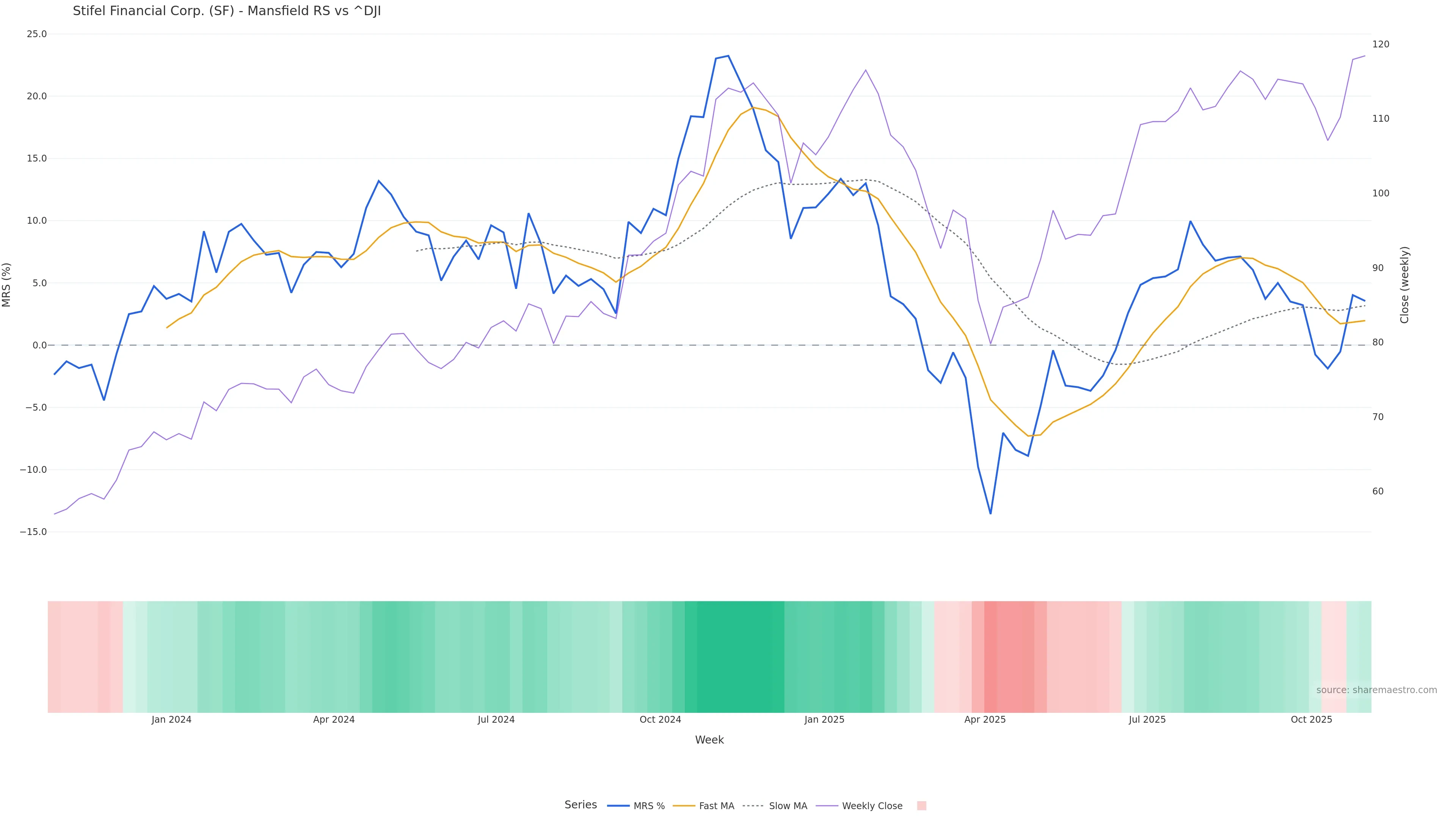Click the Jan 2024 x-axis label

[171, 720]
